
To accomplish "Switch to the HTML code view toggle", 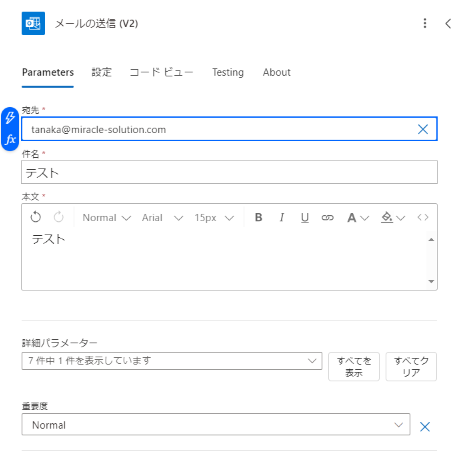I will click(423, 217).
